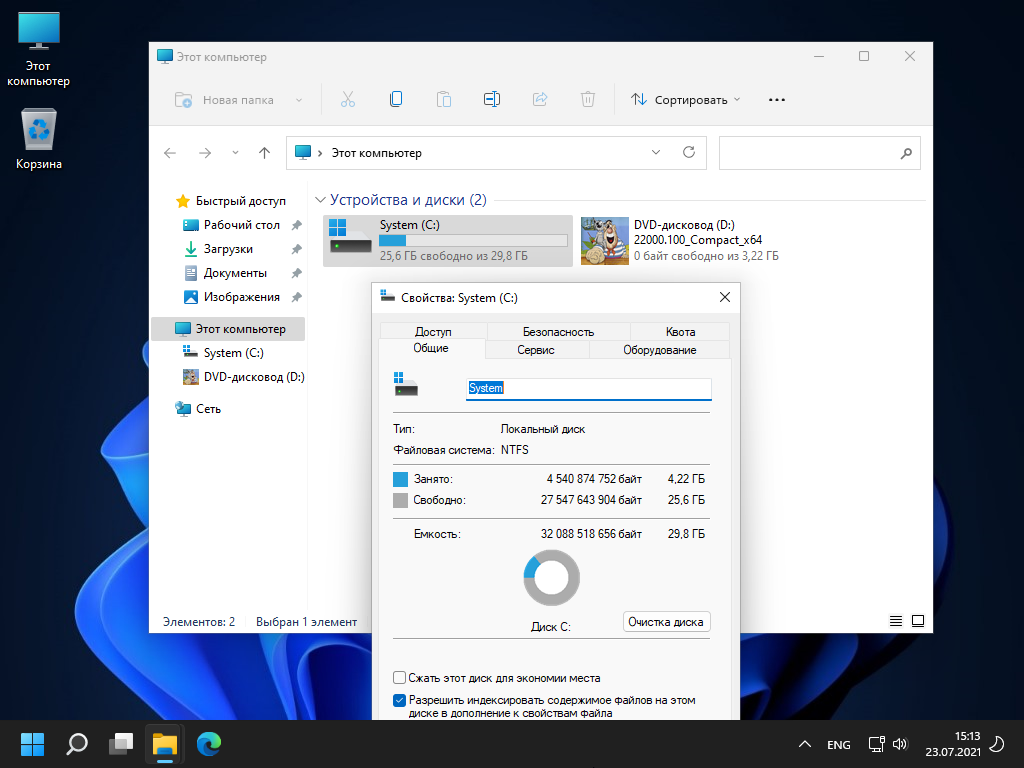
Task: Open taskbar Search
Action: point(77,744)
